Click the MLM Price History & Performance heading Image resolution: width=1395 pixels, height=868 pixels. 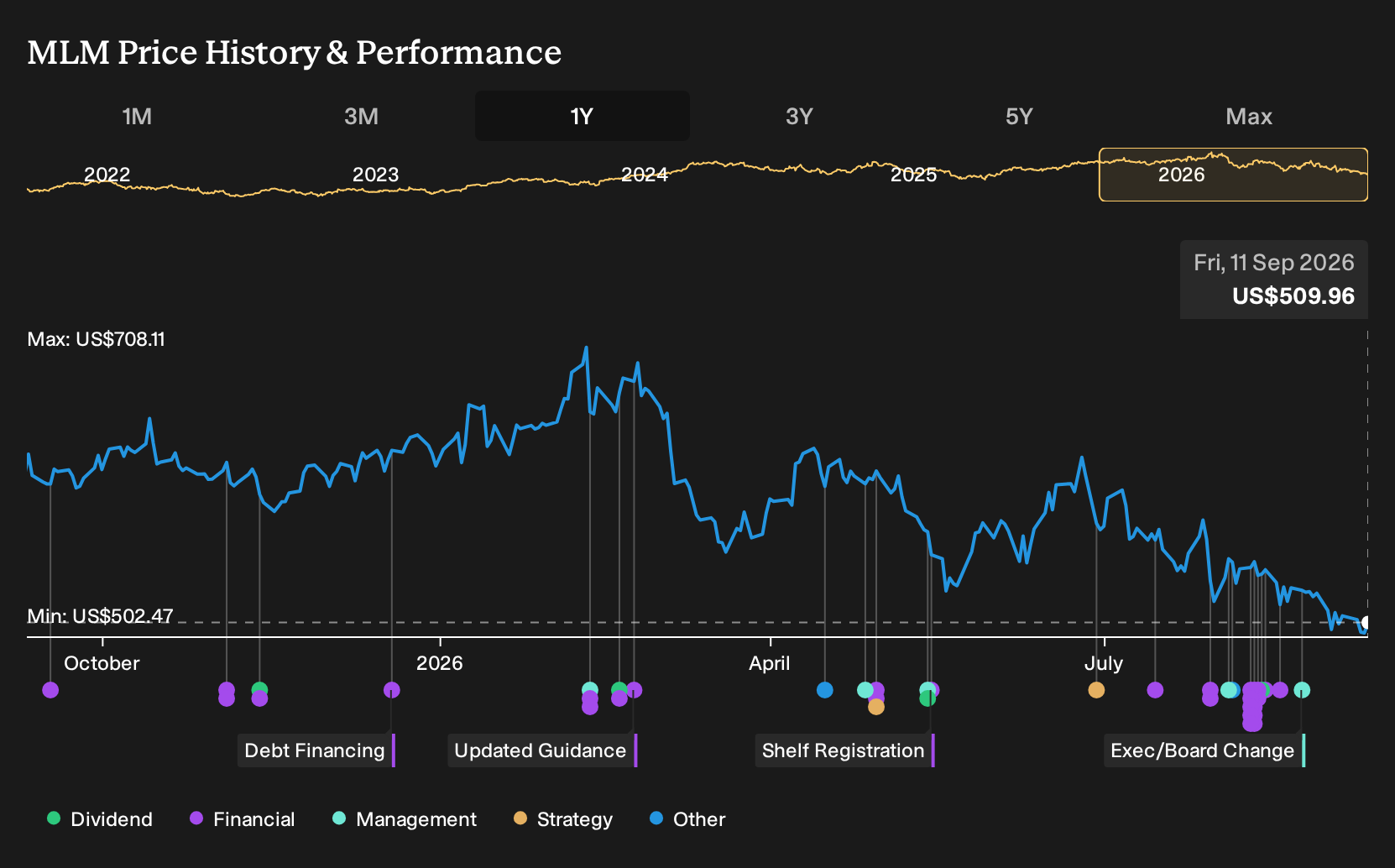(x=295, y=52)
